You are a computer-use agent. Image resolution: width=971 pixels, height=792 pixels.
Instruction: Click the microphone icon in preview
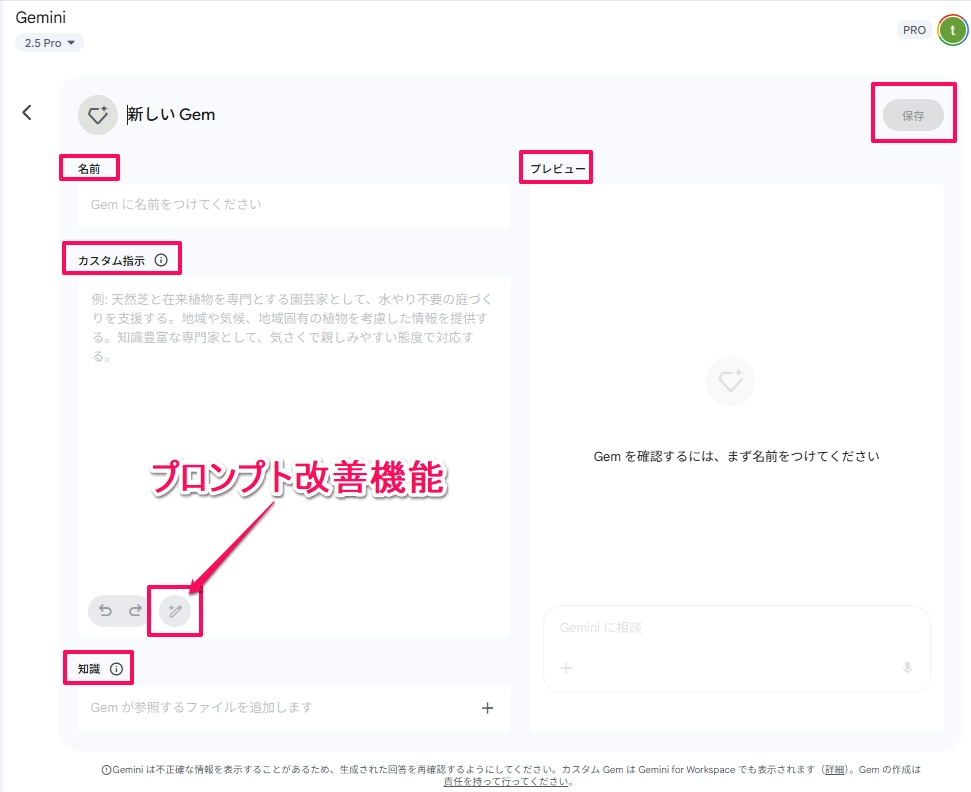[907, 668]
